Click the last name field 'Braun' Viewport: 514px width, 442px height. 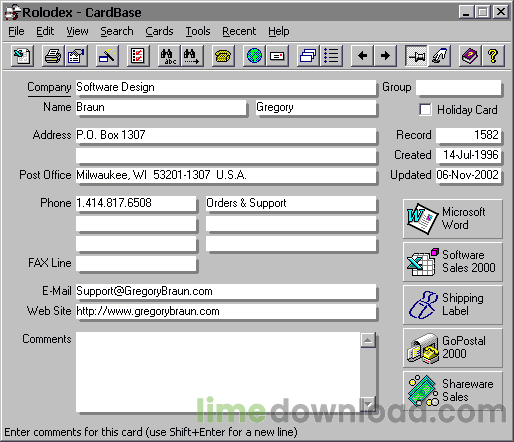161,107
